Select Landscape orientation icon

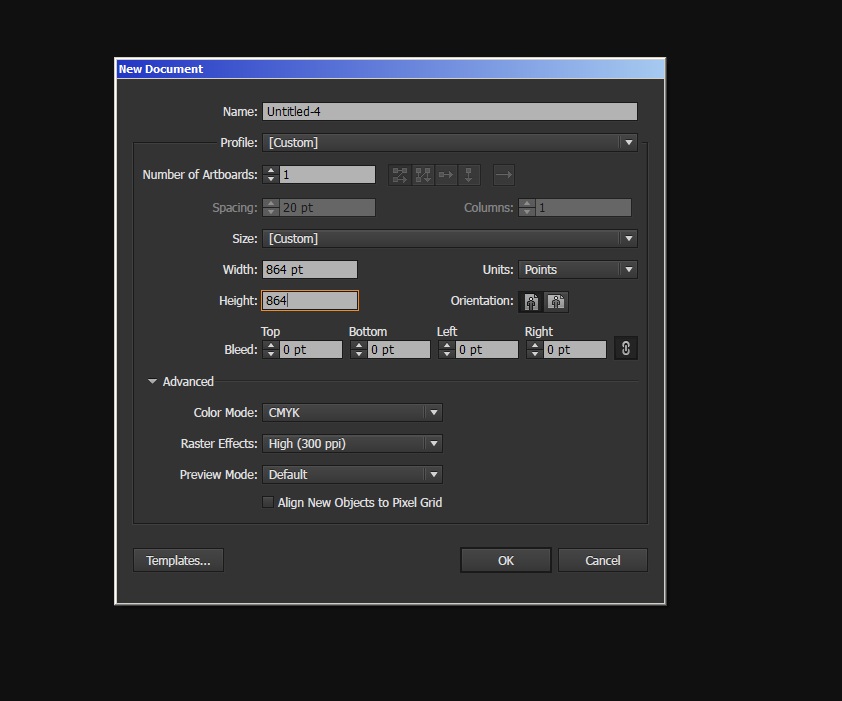(x=556, y=301)
